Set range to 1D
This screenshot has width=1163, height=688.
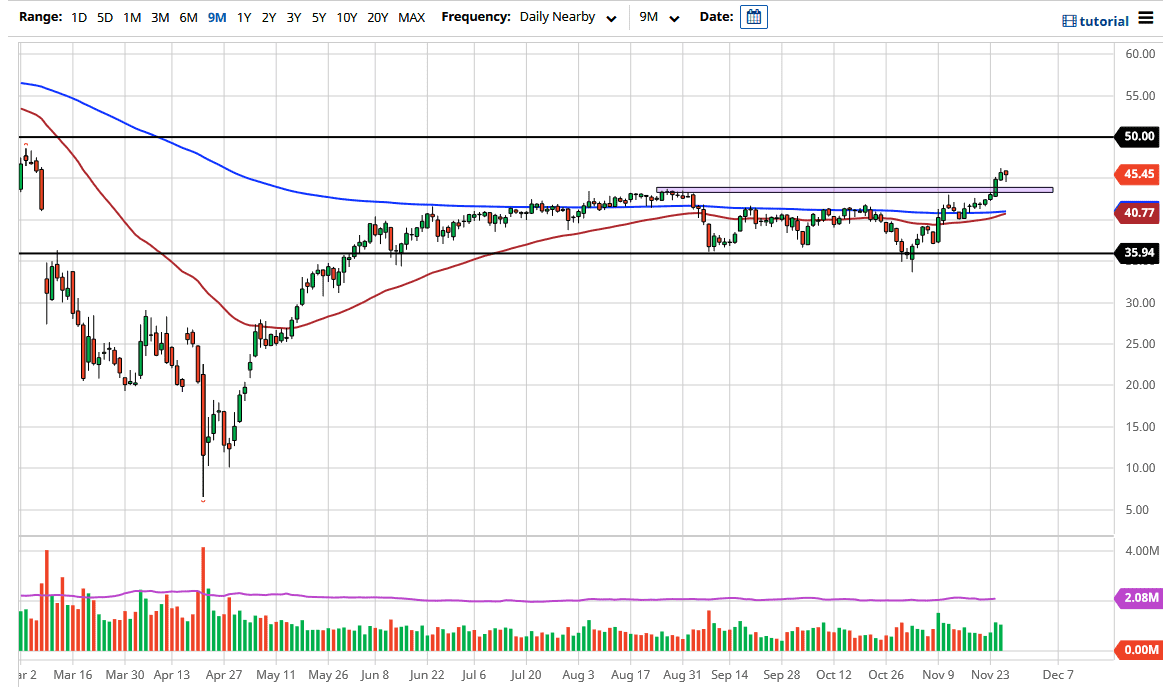click(79, 17)
